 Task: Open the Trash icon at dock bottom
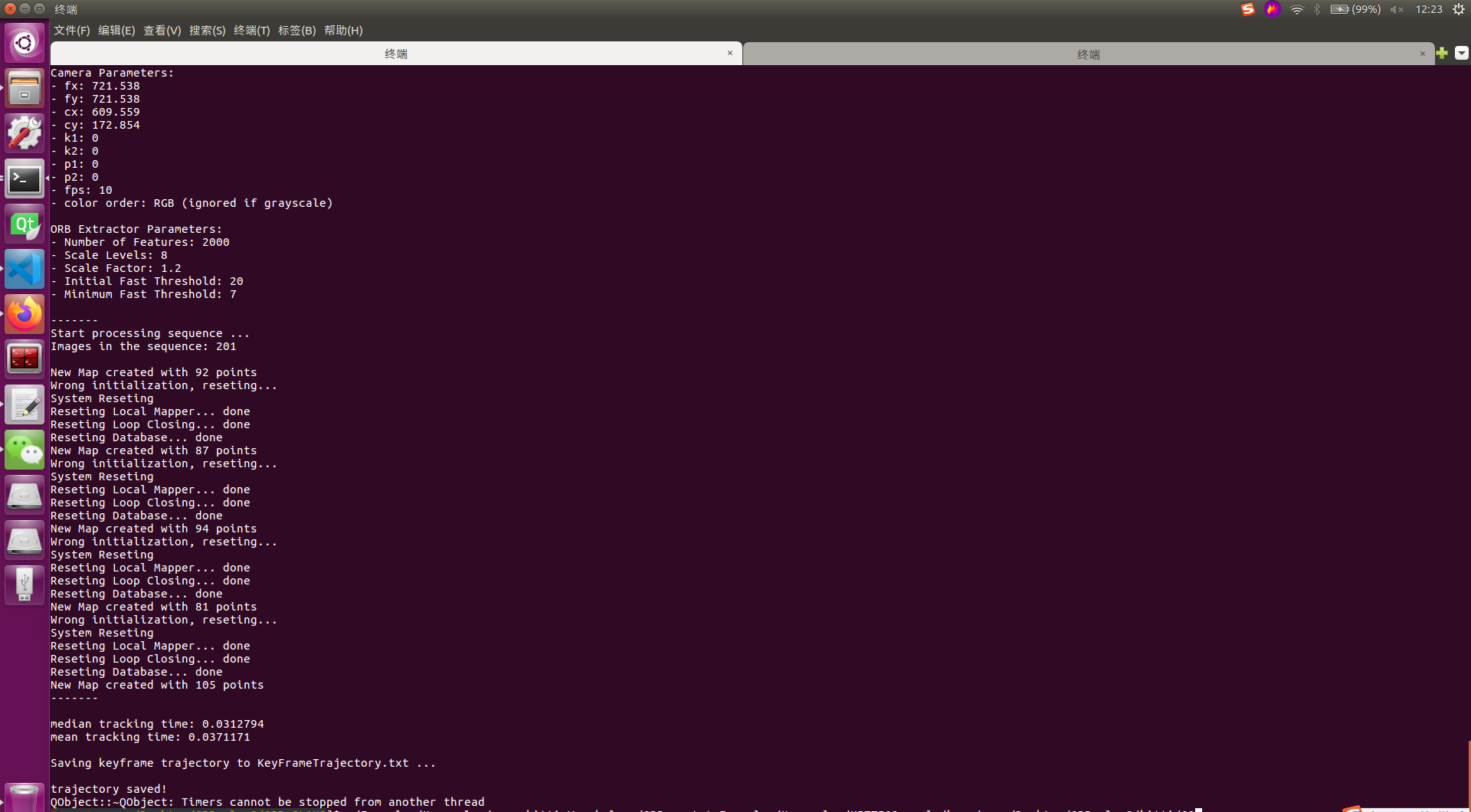[25, 797]
